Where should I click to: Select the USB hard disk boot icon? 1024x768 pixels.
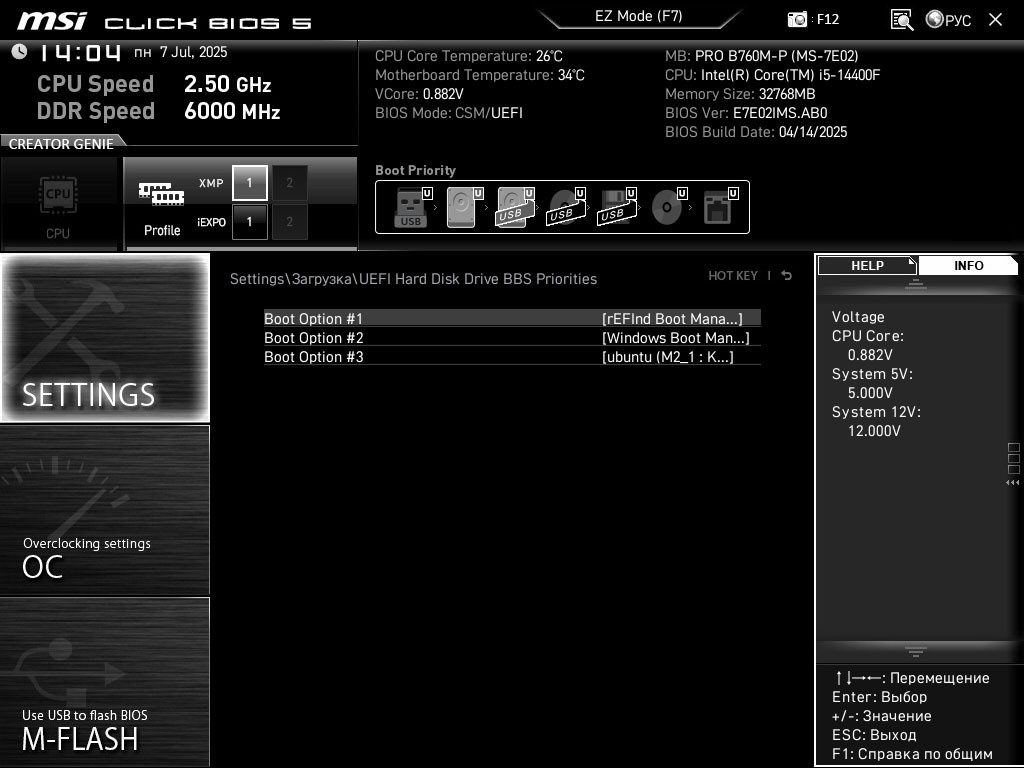(515, 207)
